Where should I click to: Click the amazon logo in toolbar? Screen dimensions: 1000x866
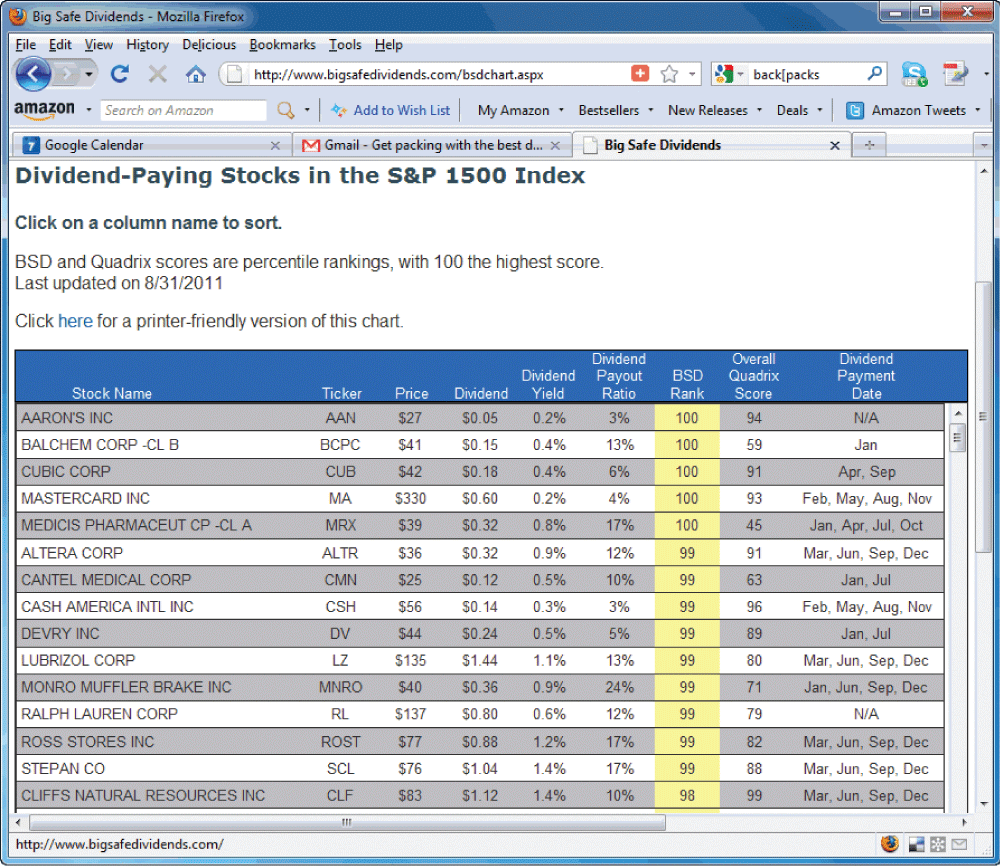[x=45, y=110]
